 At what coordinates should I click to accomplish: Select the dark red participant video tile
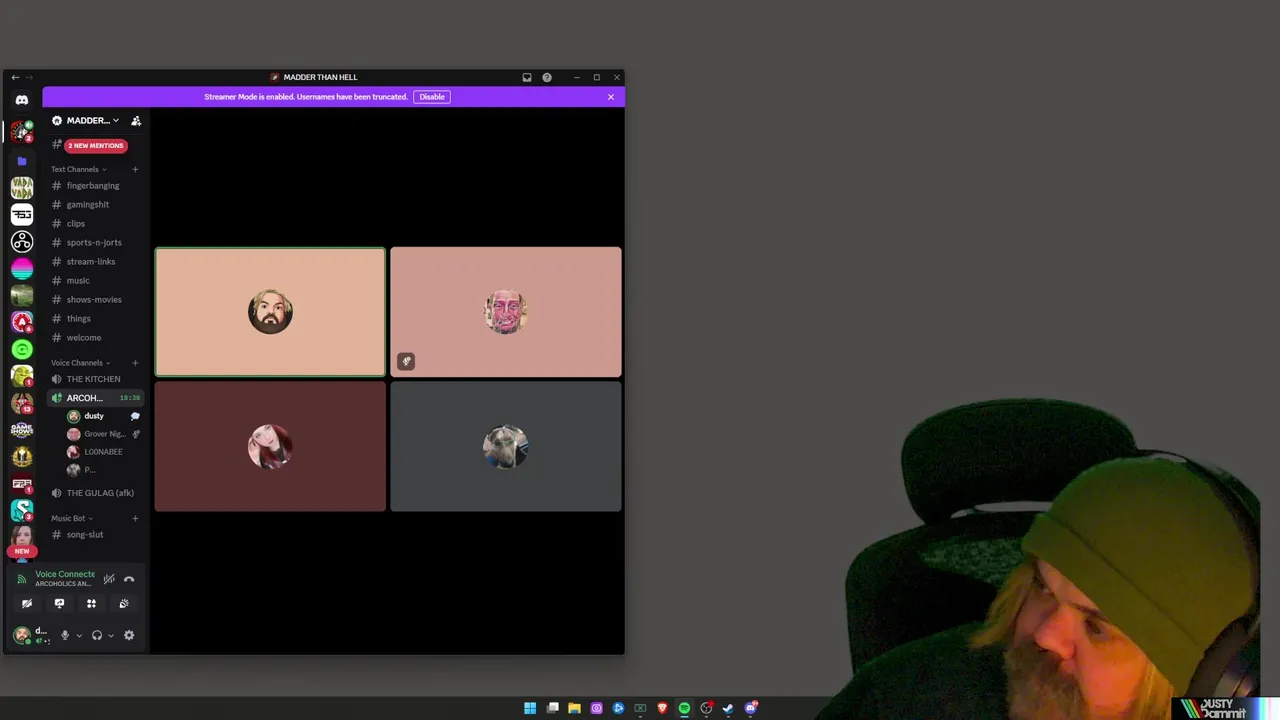tap(270, 447)
